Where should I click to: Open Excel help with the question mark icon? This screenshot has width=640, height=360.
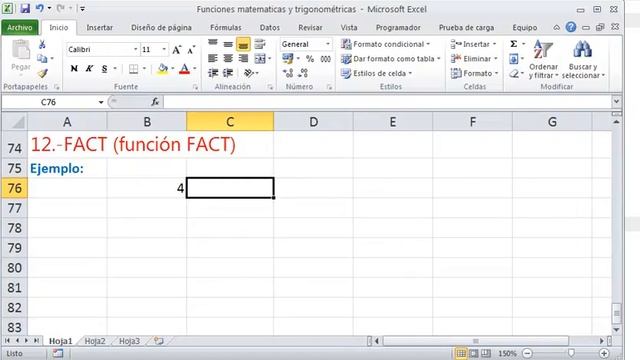click(571, 27)
